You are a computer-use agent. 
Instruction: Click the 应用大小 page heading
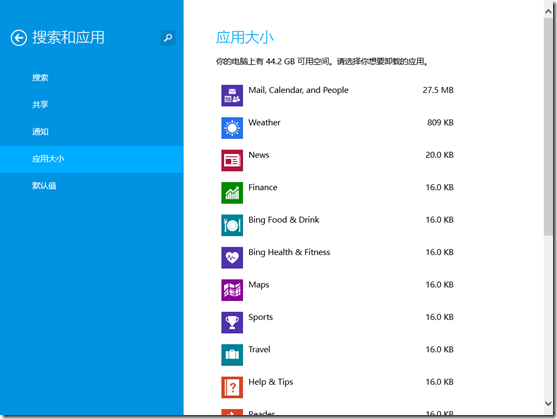245,38
